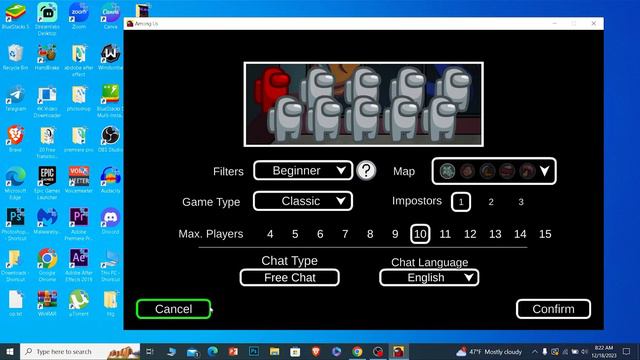This screenshot has height=360, width=640.
Task: Select the Microsoft Edge desktop icon
Action: pos(16,183)
